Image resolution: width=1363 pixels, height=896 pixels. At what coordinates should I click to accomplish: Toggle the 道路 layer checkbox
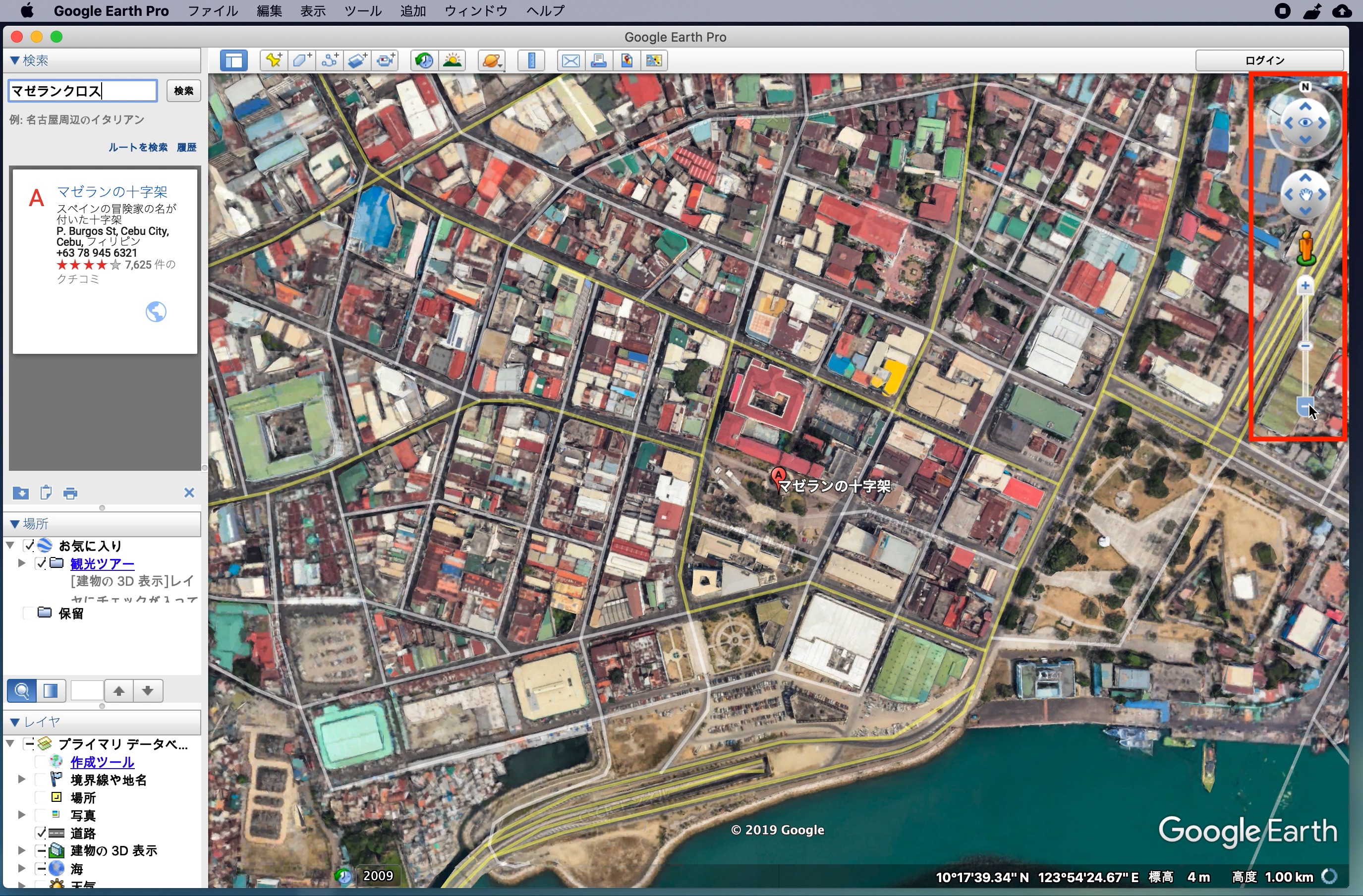41,833
